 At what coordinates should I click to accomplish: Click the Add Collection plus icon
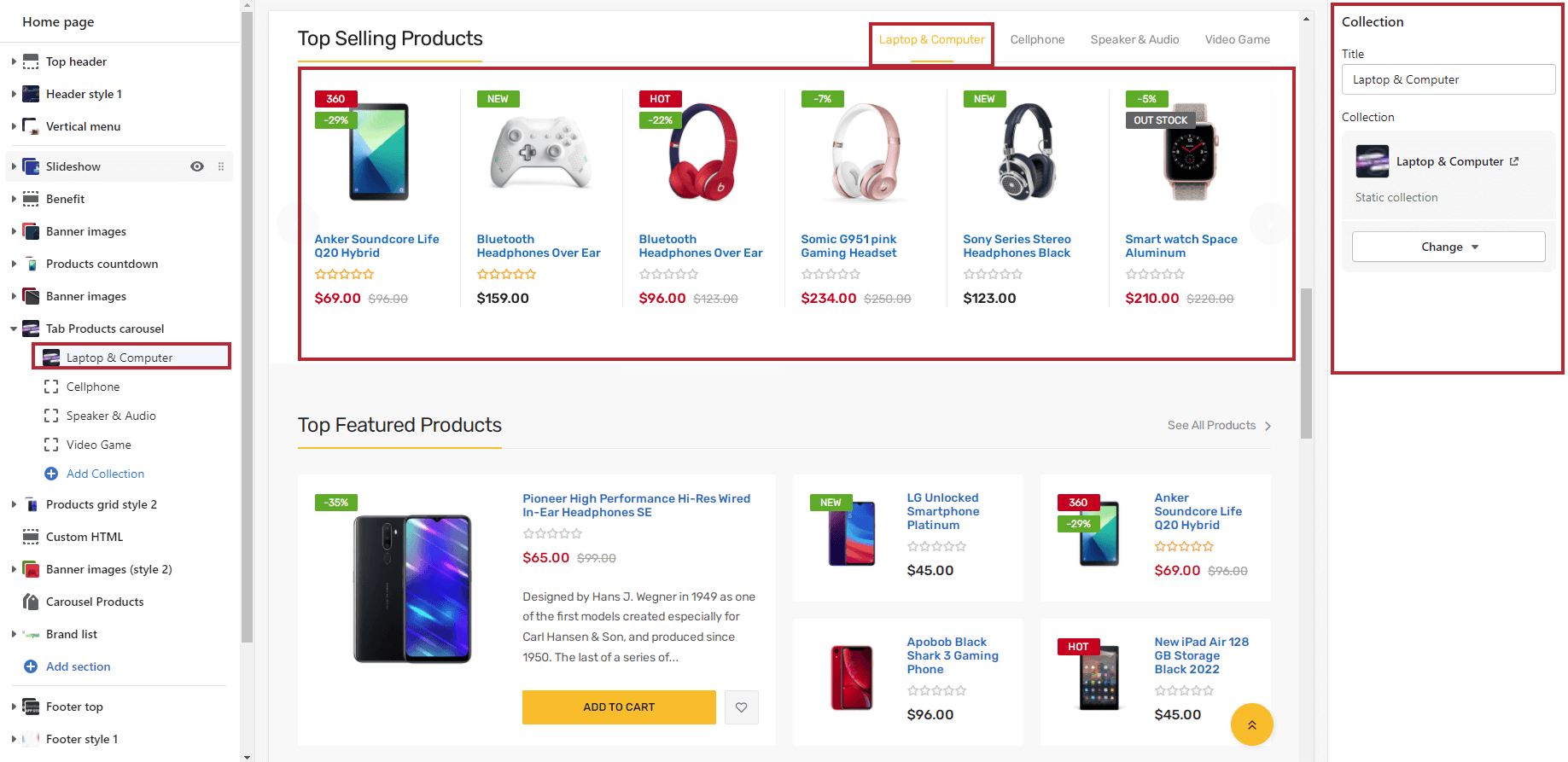coord(51,474)
